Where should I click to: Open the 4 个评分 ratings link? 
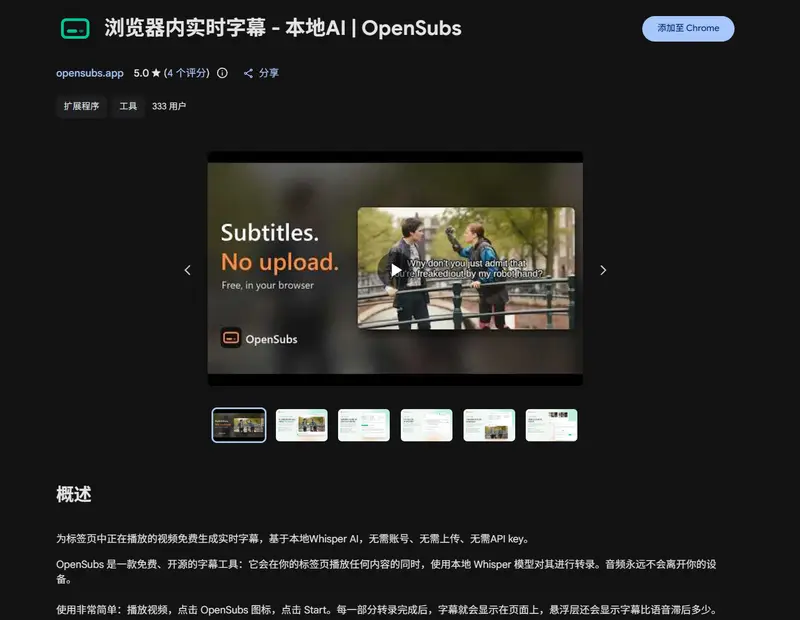coord(187,73)
